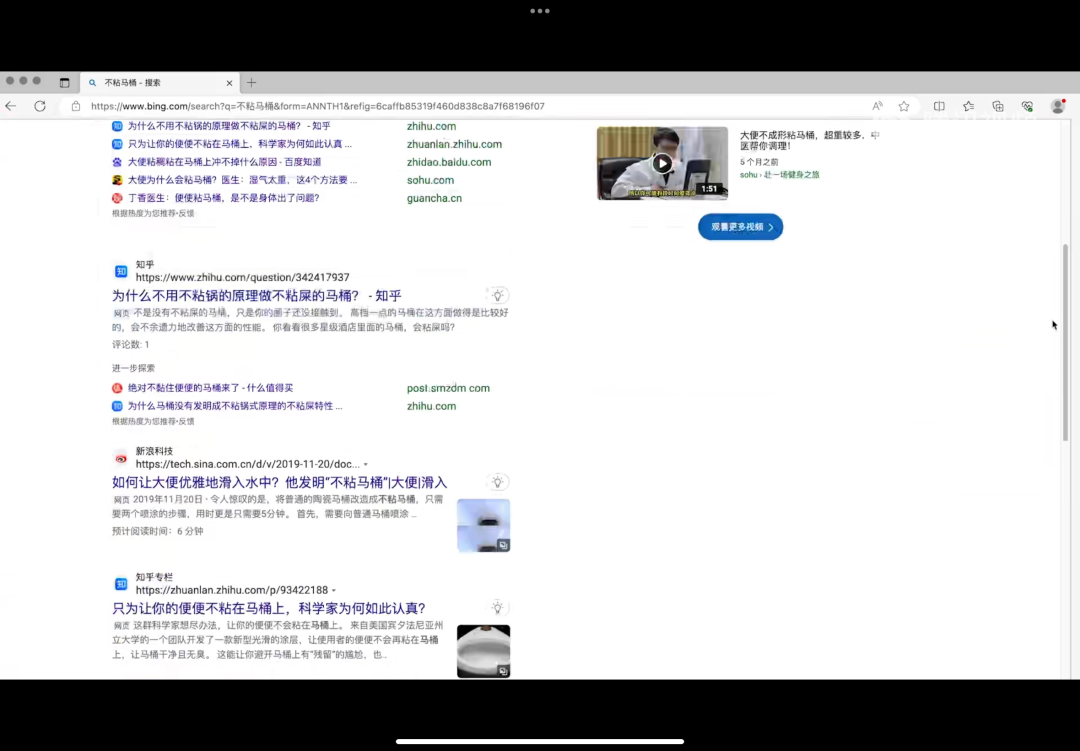This screenshot has width=1080, height=751.
Task: Click 丁香医生: 便便粘马桶 link
Action: tap(224, 198)
